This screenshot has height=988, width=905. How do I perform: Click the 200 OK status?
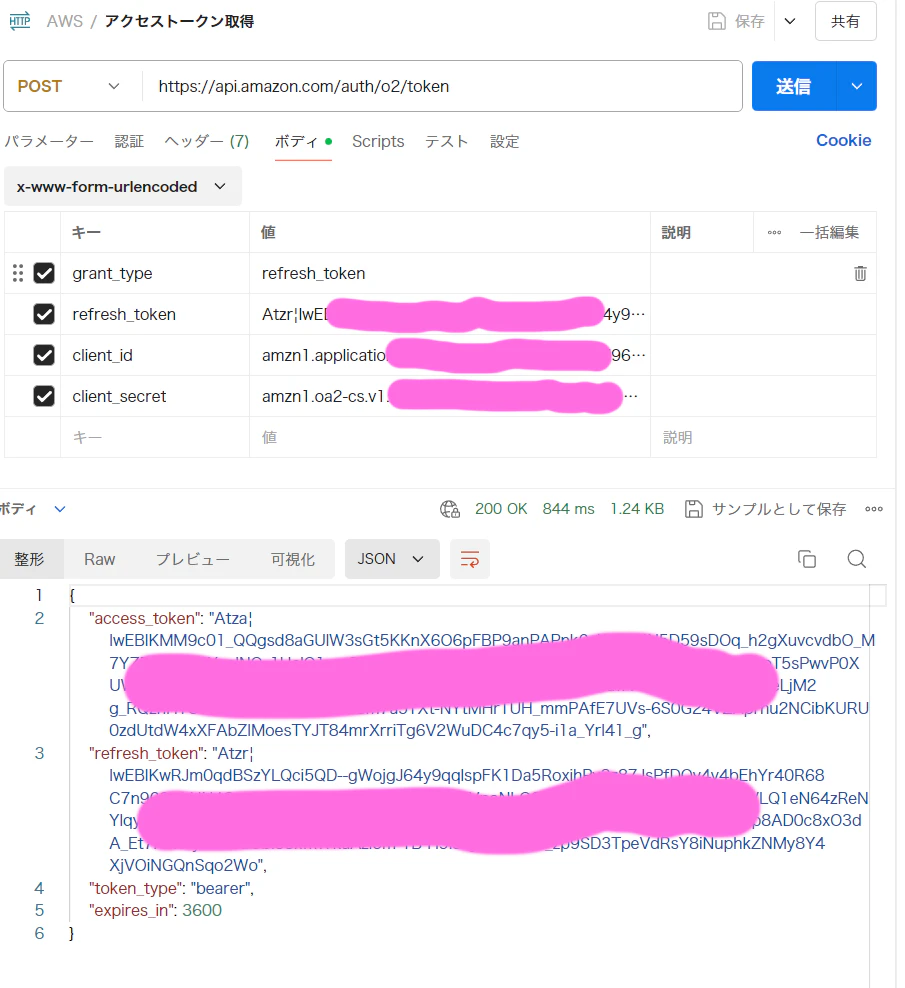[501, 508]
